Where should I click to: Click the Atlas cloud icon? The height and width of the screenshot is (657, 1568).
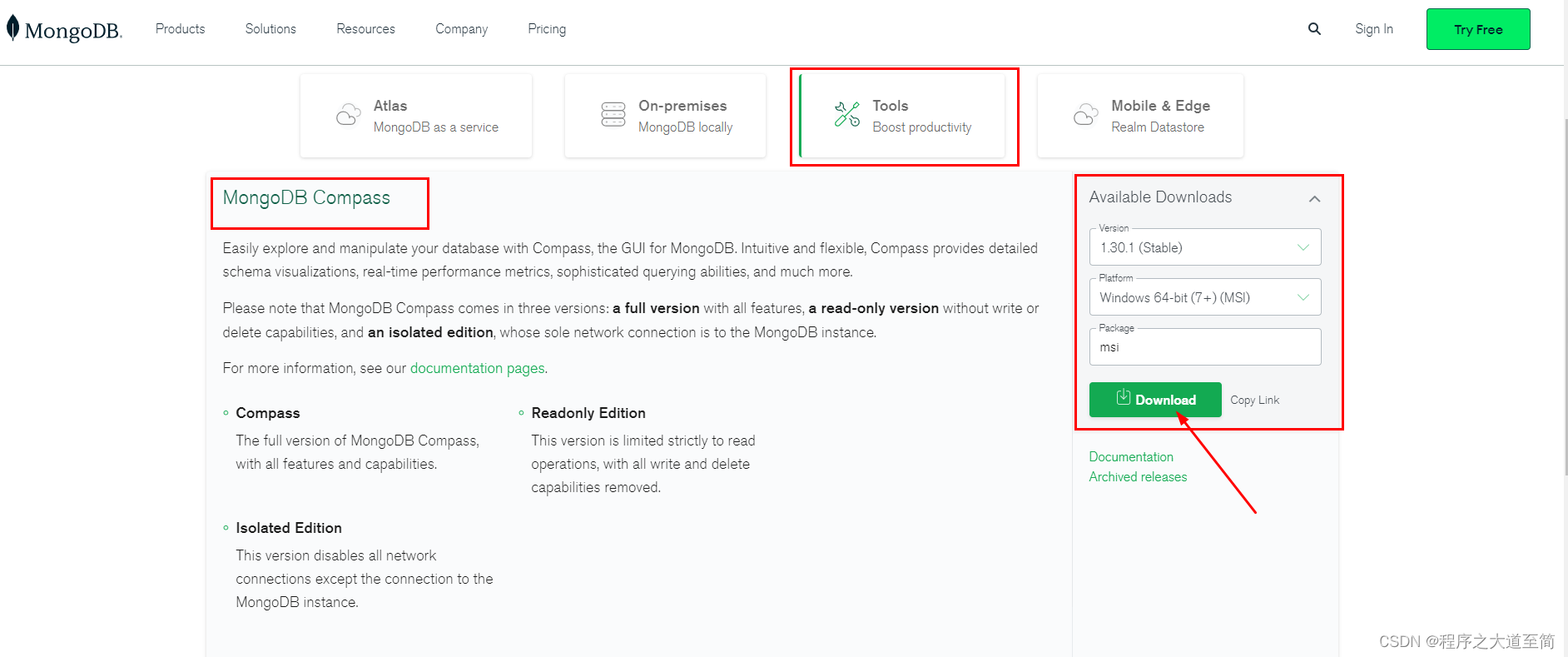(x=348, y=115)
